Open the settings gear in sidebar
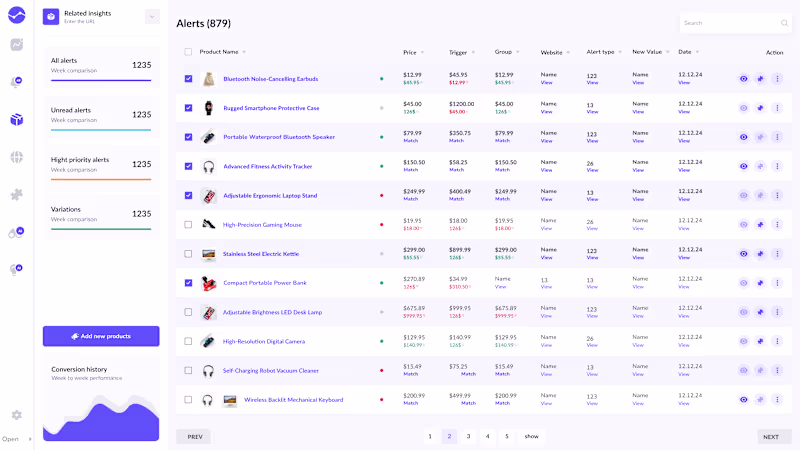Screen dimensions: 800x450 (17, 415)
